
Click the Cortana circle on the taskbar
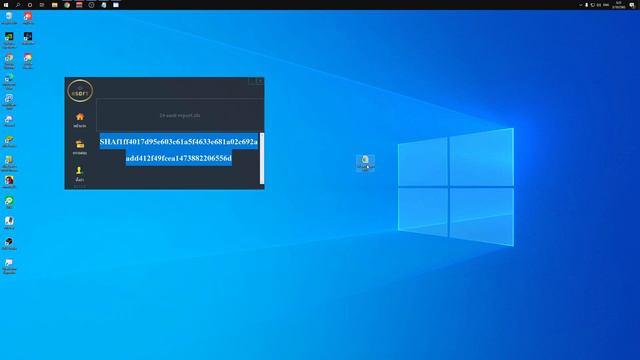click(x=30, y=5)
